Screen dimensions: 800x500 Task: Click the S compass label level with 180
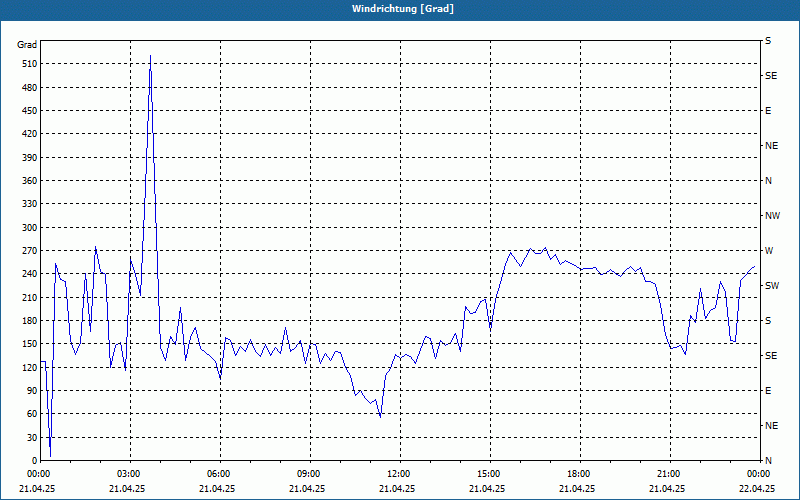pyautogui.click(x=768, y=321)
